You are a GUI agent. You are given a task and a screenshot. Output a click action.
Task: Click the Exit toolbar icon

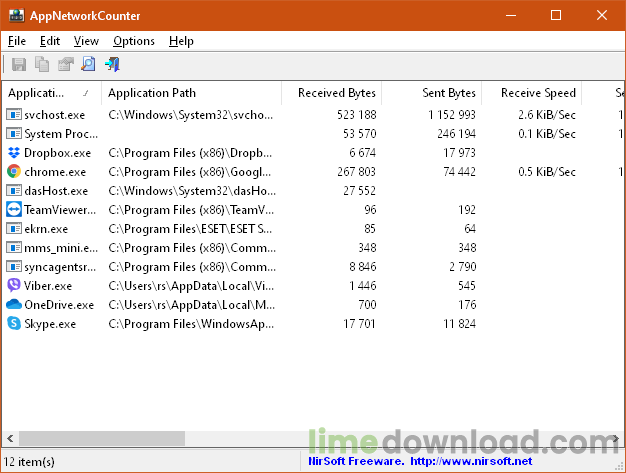tap(112, 64)
